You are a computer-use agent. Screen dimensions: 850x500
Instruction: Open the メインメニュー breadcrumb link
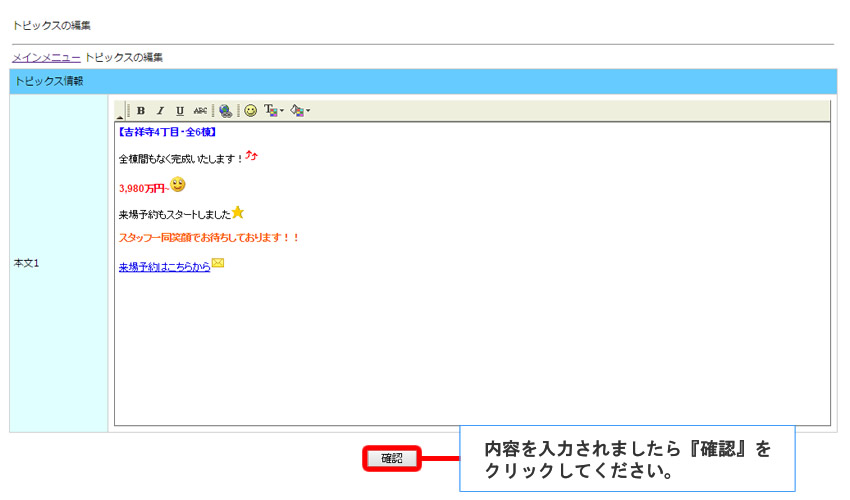pyautogui.click(x=46, y=57)
